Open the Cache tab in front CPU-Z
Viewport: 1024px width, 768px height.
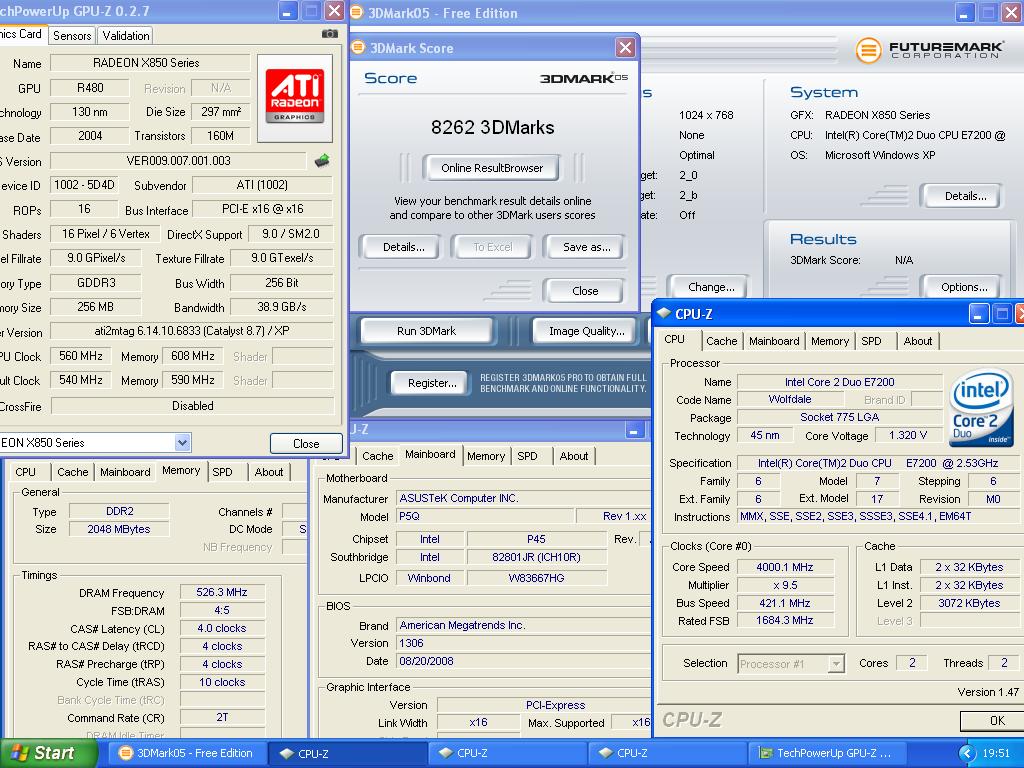tap(722, 341)
